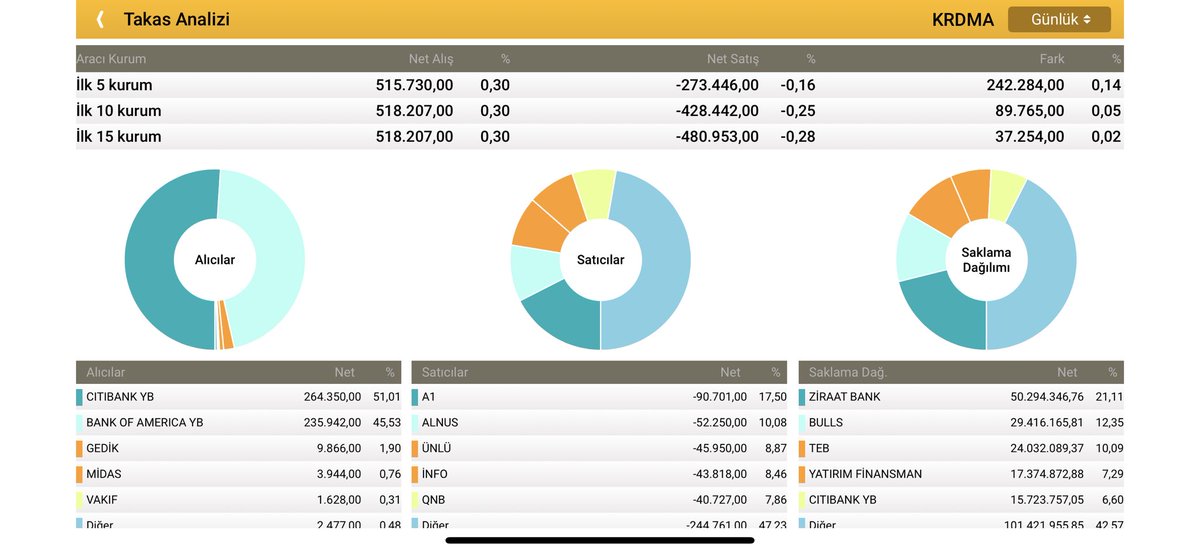
Task: Click the Saklama Dağ. table header
Action: (961, 372)
